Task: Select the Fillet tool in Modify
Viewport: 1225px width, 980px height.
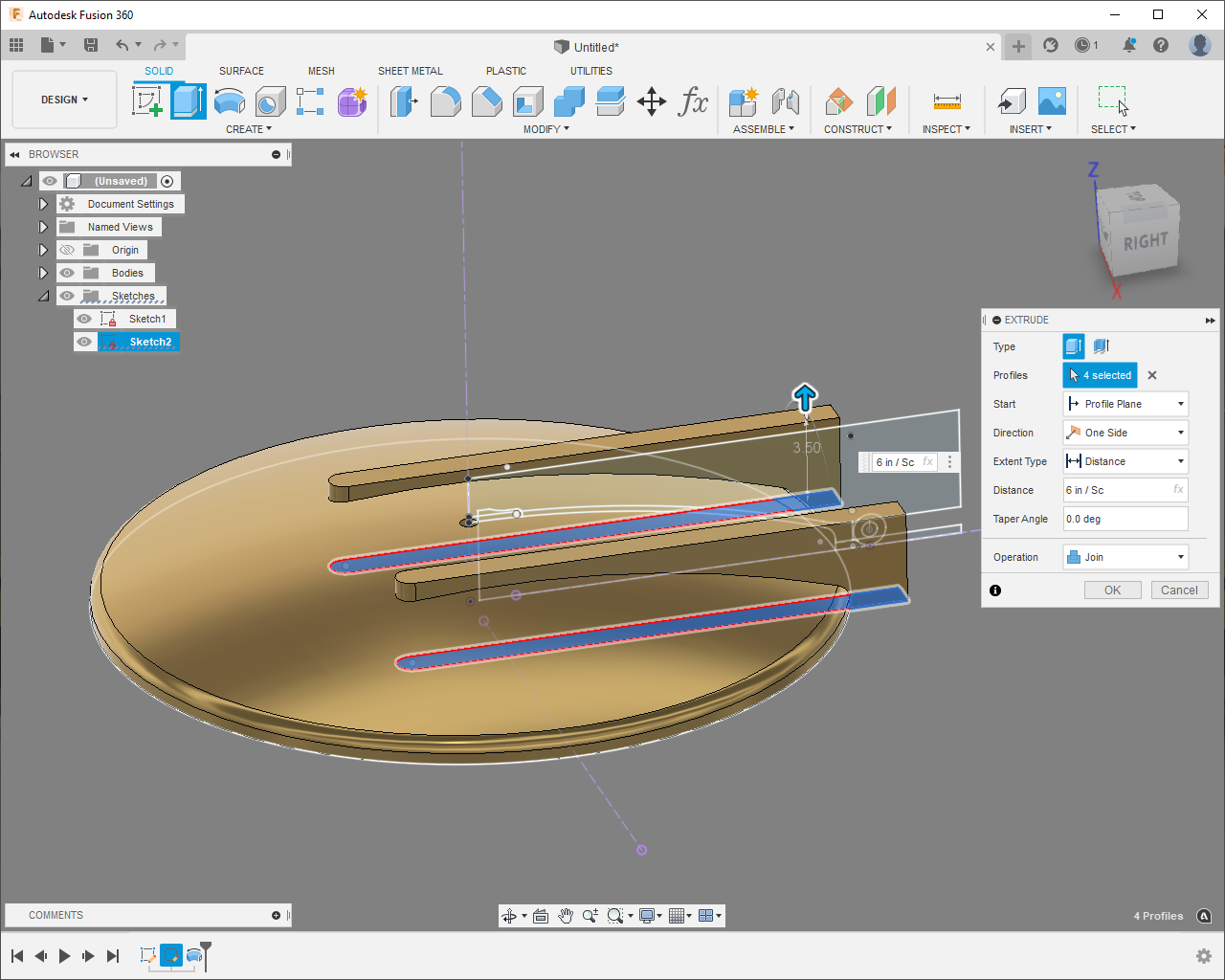Action: pyautogui.click(x=445, y=100)
